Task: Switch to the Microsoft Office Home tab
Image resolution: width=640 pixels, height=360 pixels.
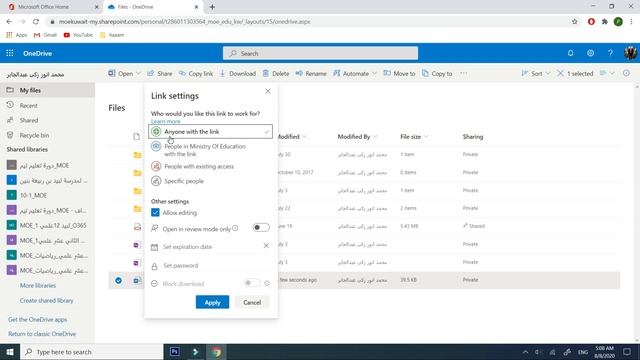Action: pos(52,7)
